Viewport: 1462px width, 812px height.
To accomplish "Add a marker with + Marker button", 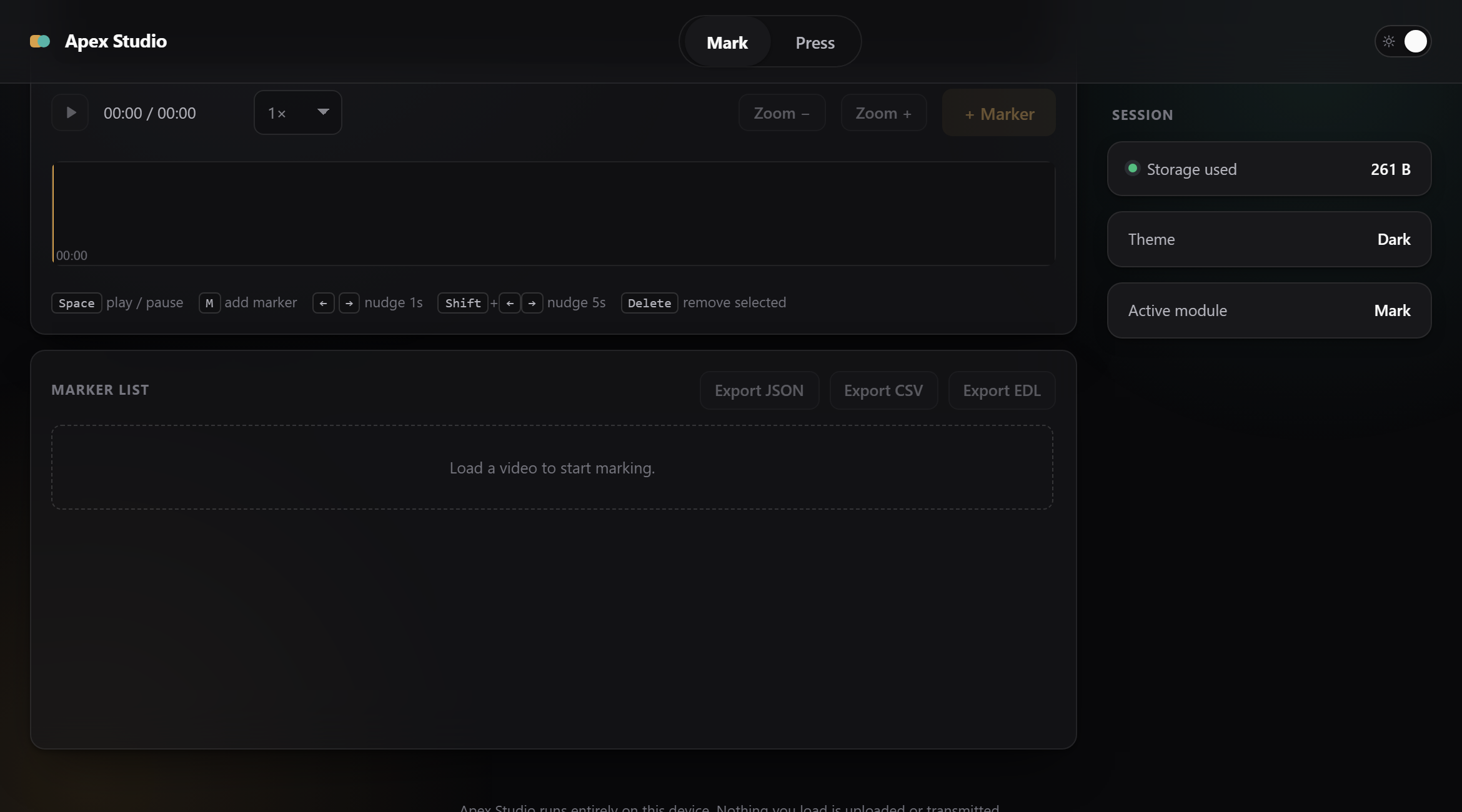I will (999, 112).
